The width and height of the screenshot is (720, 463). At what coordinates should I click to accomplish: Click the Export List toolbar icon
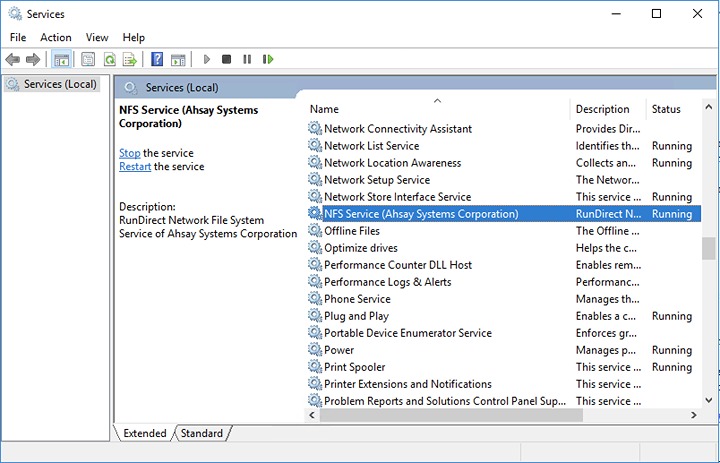[130, 60]
